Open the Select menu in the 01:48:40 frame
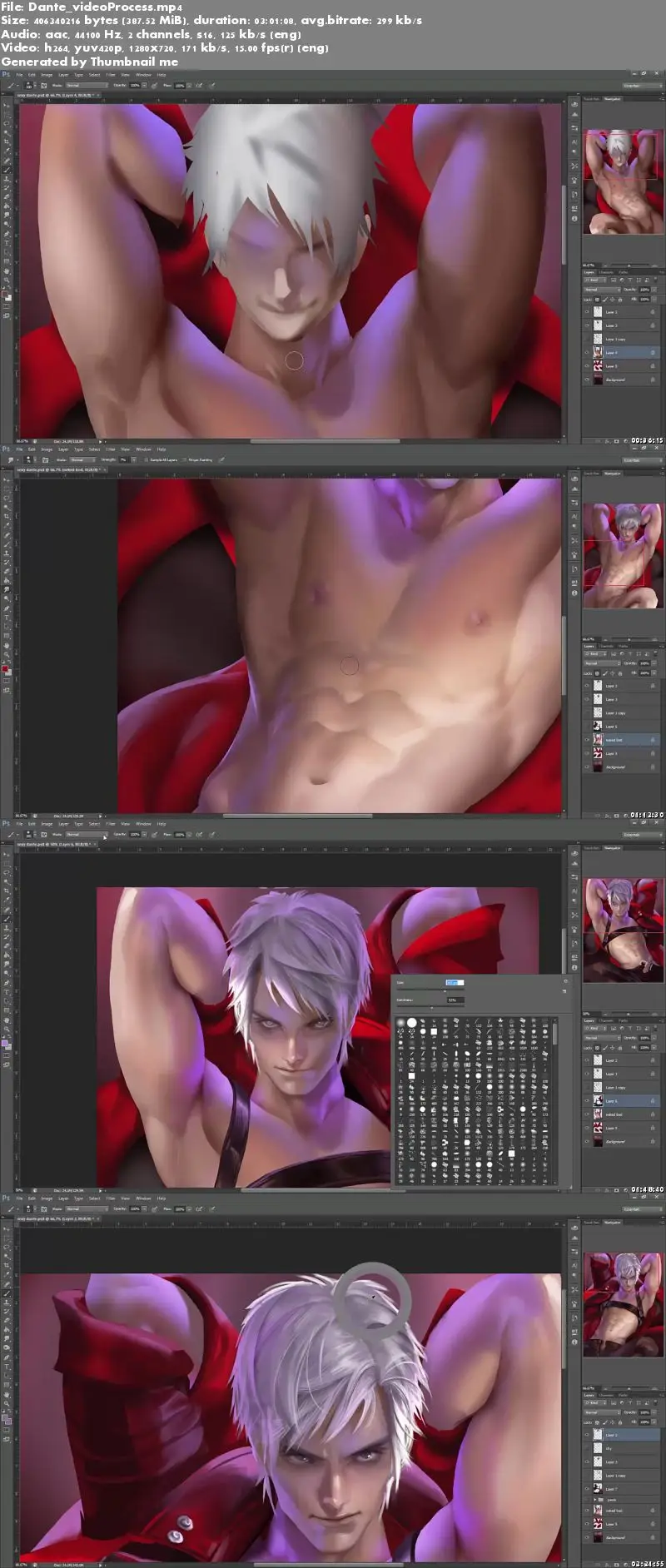 click(x=94, y=824)
